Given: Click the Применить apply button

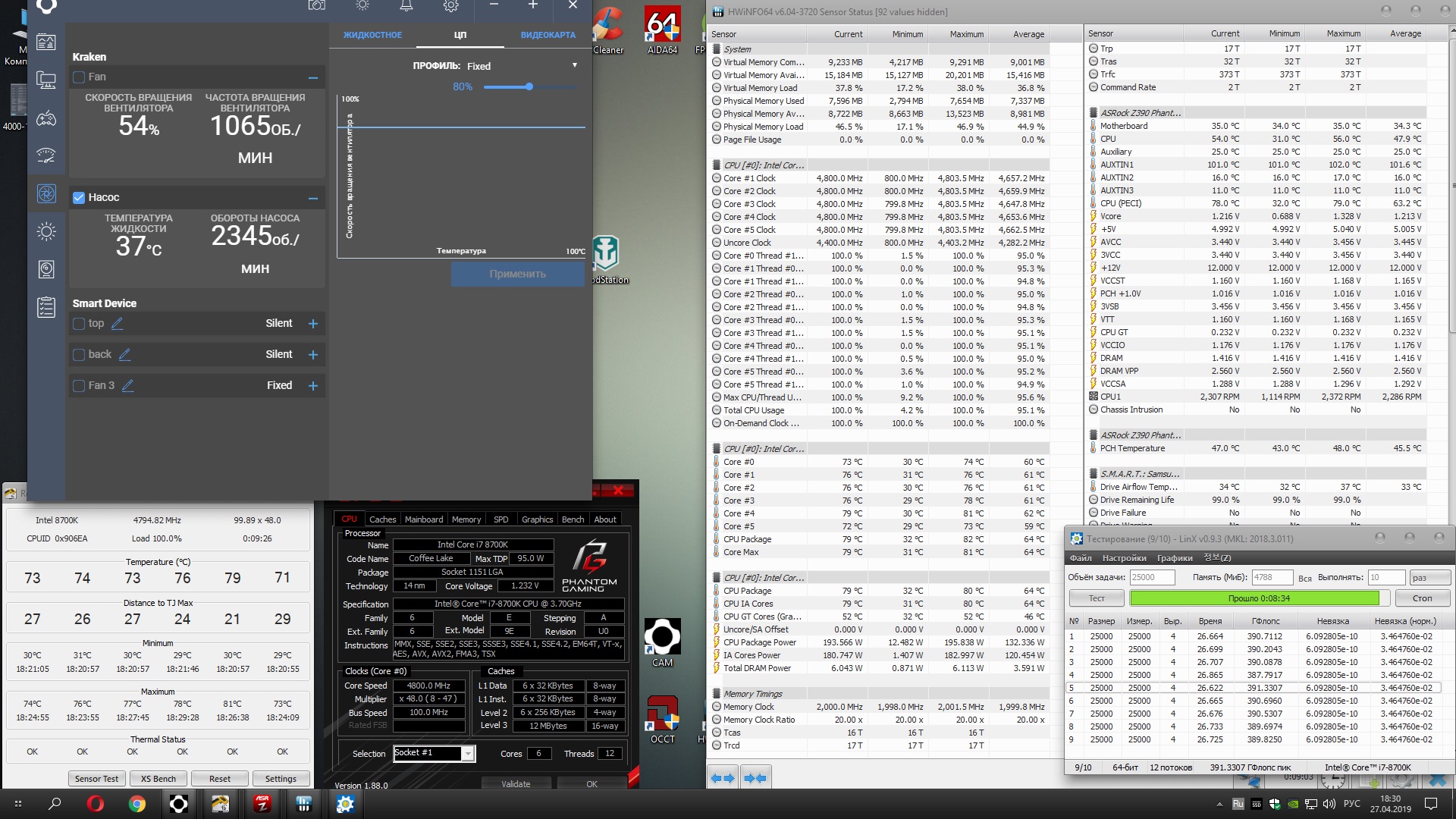Looking at the screenshot, I should 517,274.
